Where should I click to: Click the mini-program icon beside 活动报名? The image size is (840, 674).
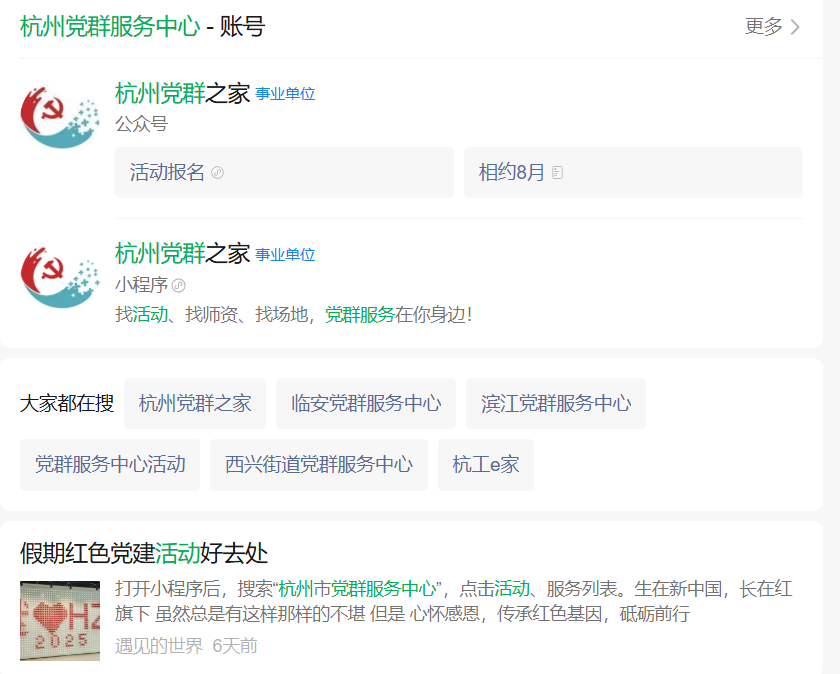tap(218, 173)
